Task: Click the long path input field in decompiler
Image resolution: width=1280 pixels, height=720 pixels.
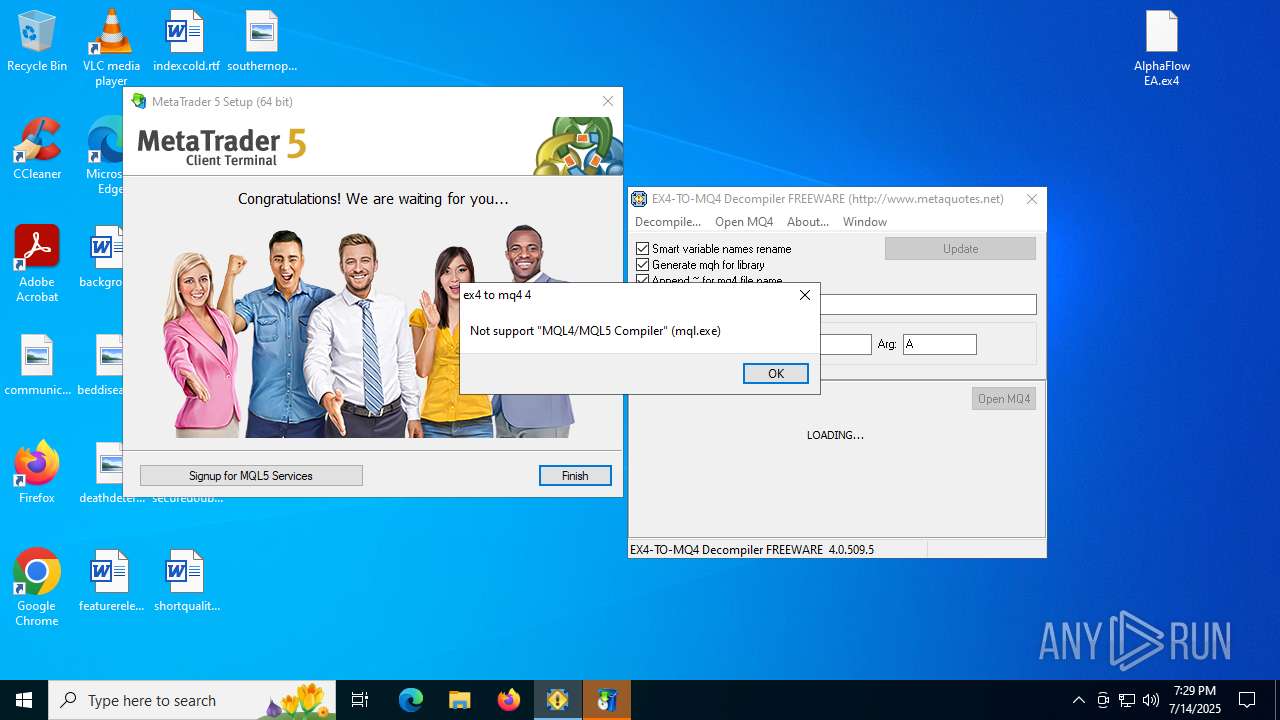Action: [x=928, y=304]
